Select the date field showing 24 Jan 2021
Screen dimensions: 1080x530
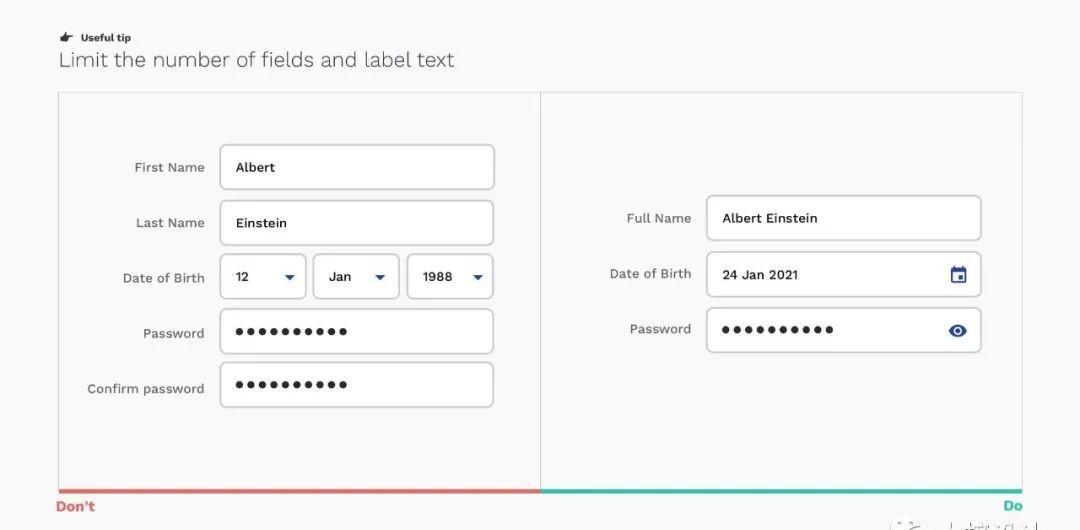coord(844,274)
